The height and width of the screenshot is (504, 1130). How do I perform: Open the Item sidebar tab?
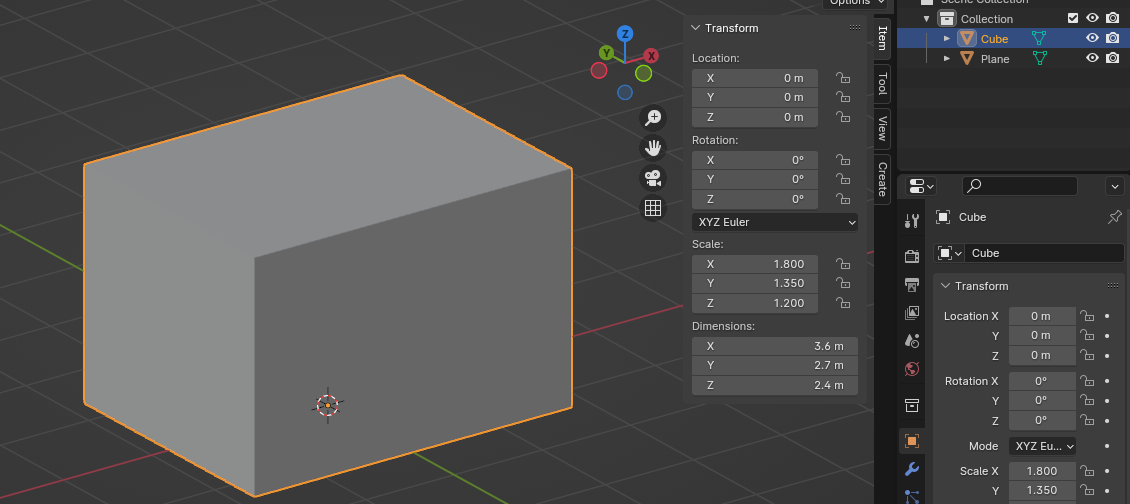tap(882, 38)
